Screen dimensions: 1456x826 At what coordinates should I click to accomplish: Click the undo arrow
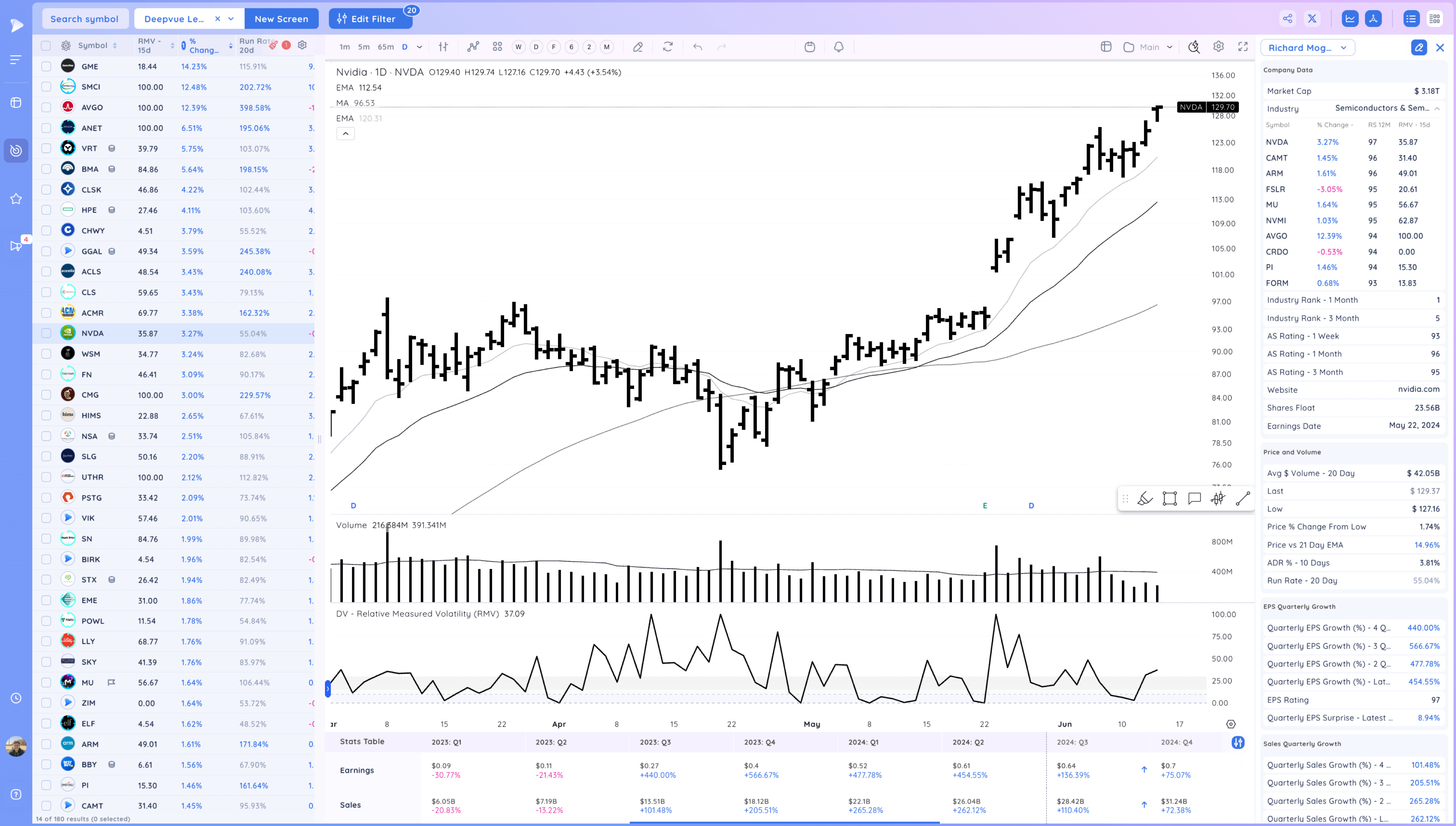[697, 47]
